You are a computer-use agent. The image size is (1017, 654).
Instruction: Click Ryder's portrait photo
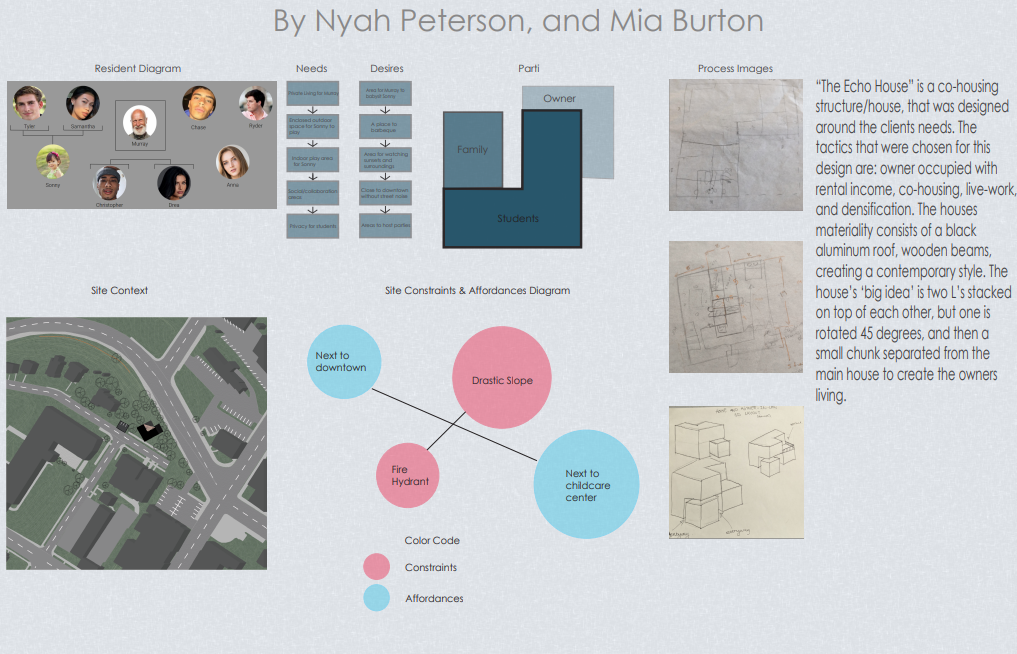pyautogui.click(x=256, y=104)
